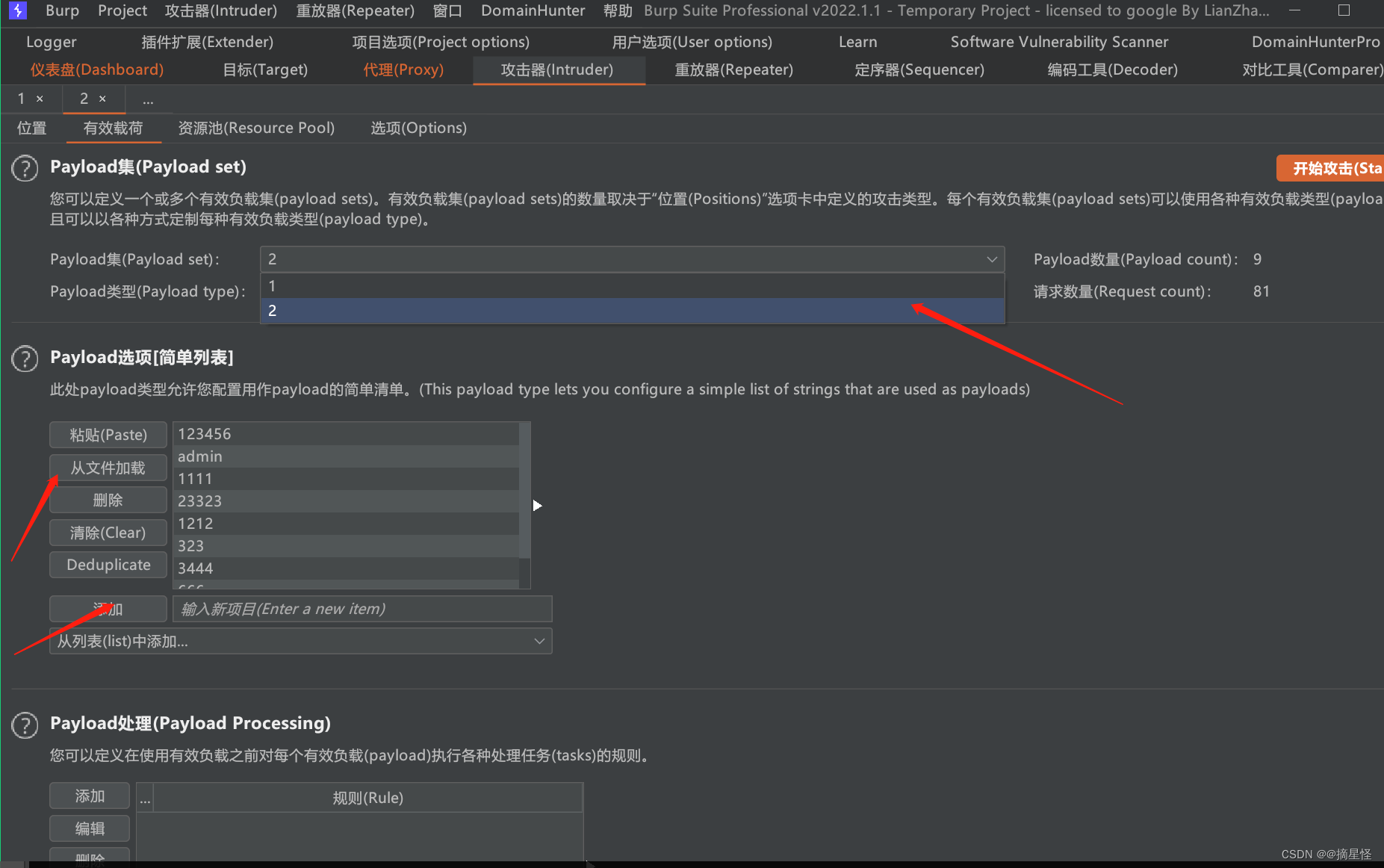Click the 清除(Clear) button
This screenshot has width=1384, height=868.
(x=108, y=533)
